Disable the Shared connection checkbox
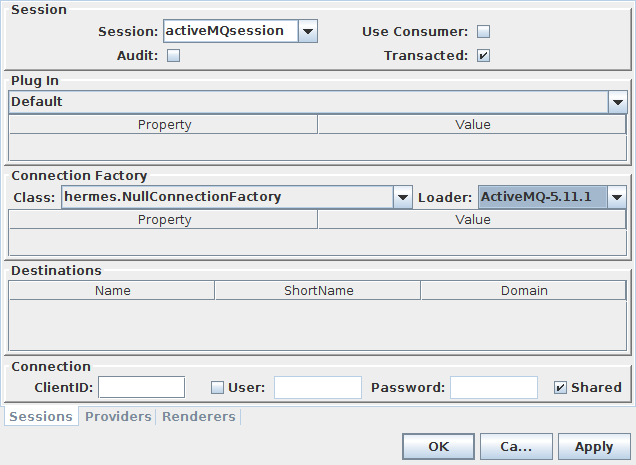The image size is (636, 465). [x=560, y=387]
